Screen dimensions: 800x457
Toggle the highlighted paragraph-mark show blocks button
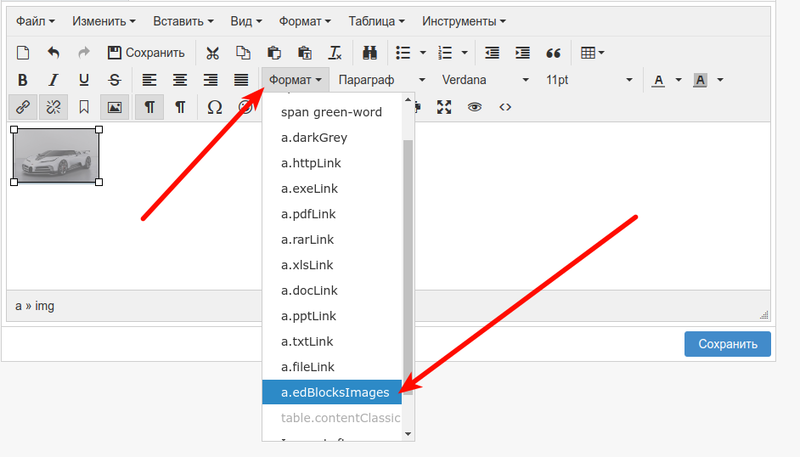pyautogui.click(x=149, y=107)
